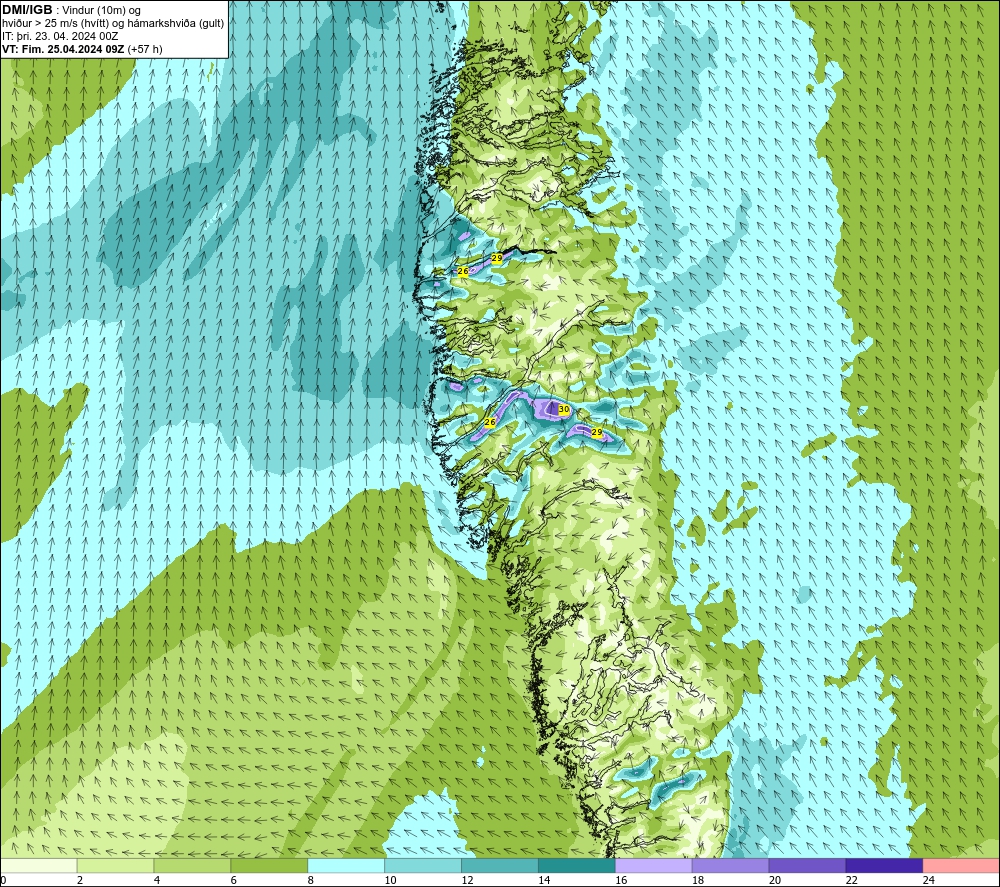Click the pale 0–2 m/s legend swatch
1000x887 pixels.
pyautogui.click(x=39, y=866)
